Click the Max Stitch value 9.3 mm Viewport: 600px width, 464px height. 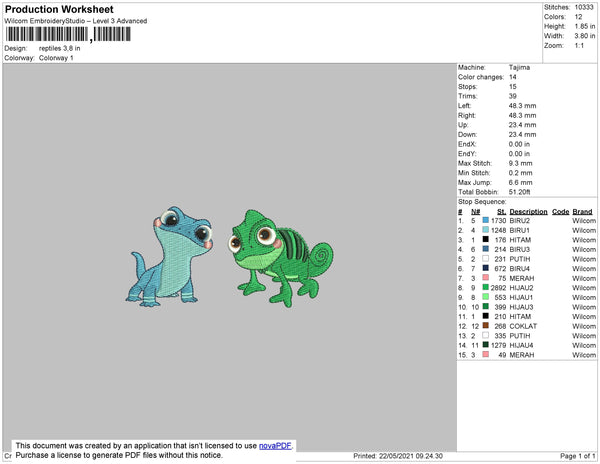(x=520, y=163)
